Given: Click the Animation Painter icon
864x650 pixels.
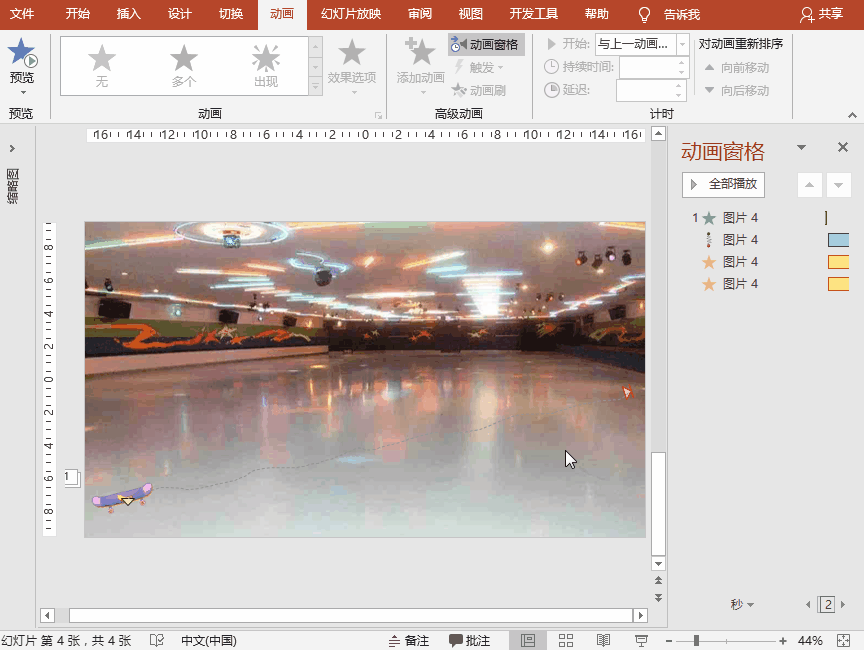Looking at the screenshot, I should 459,90.
